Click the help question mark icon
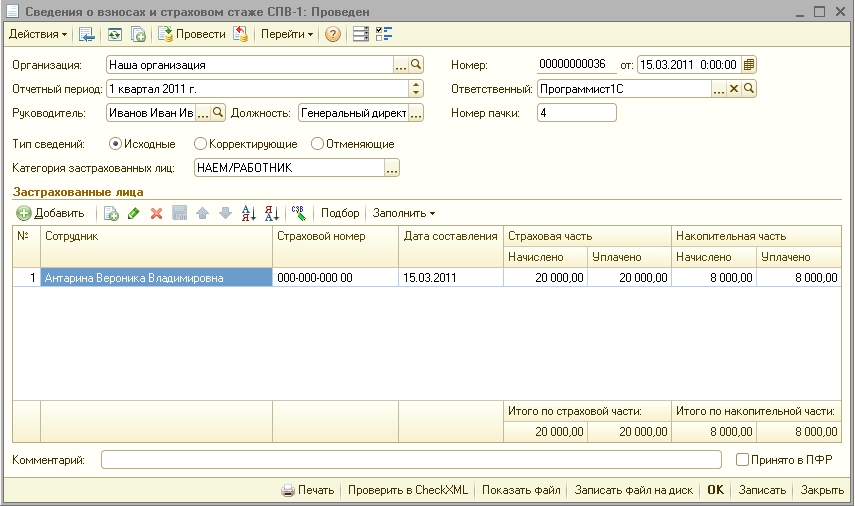Image resolution: width=855 pixels, height=506 pixels. coord(333,34)
